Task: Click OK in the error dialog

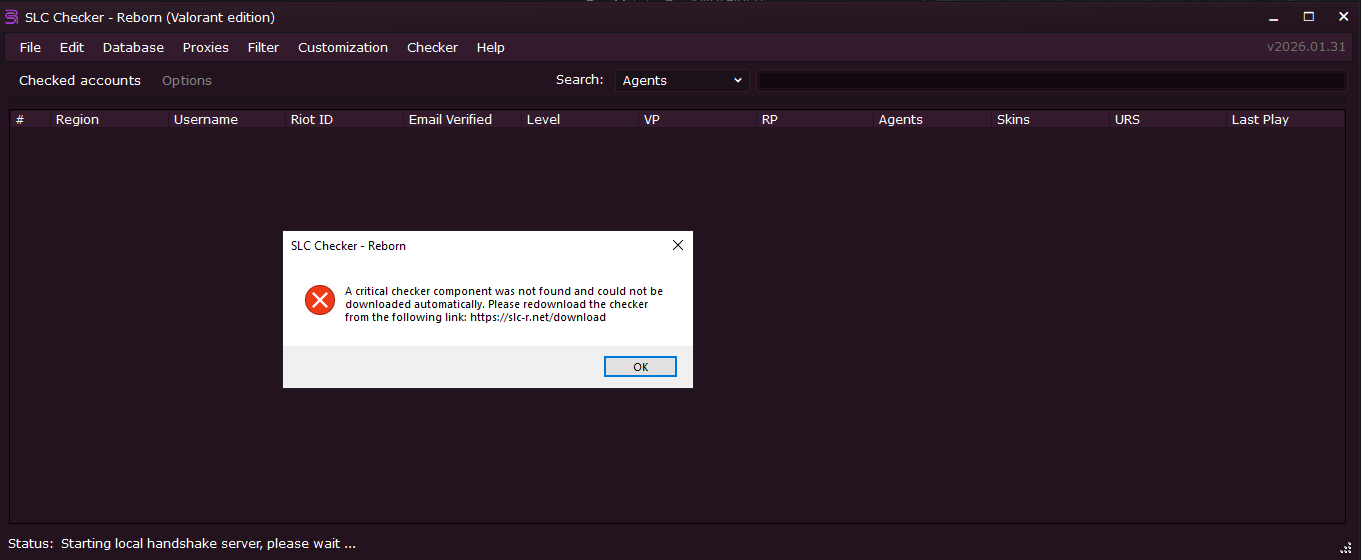Action: point(641,367)
